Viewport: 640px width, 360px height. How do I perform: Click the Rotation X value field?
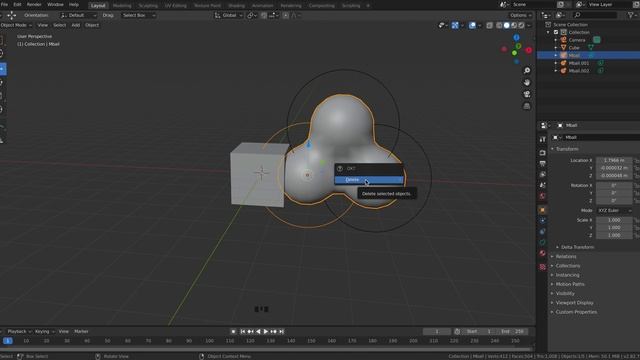click(614, 185)
